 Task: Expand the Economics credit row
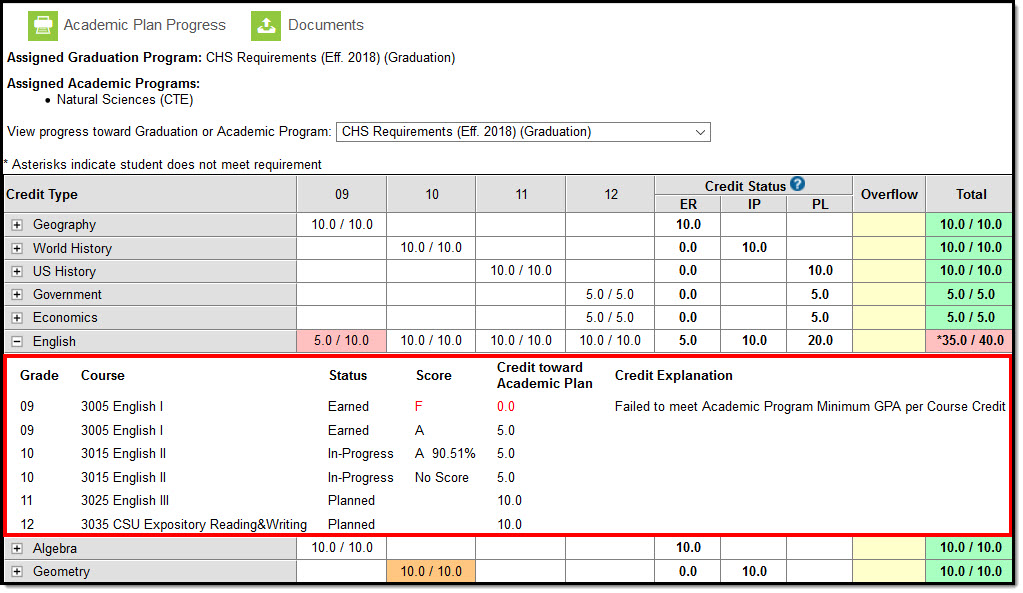pyautogui.click(x=17, y=317)
